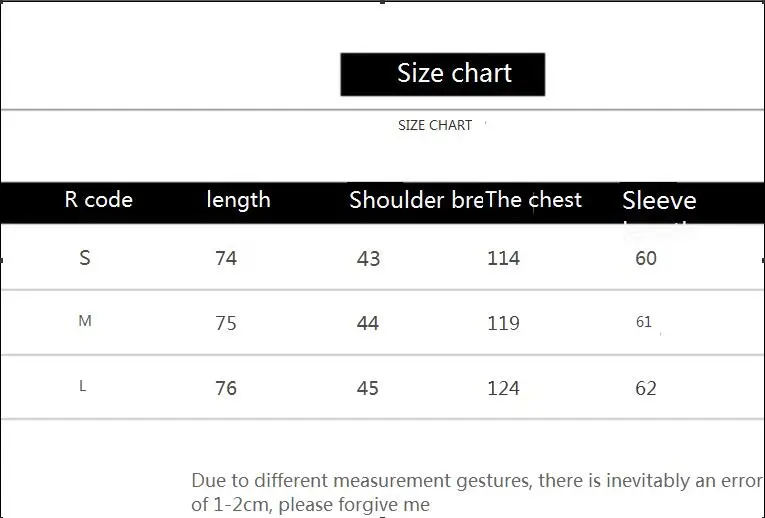Click shoulder value 43 in S row
The height and width of the screenshot is (518, 765).
pyautogui.click(x=368, y=259)
